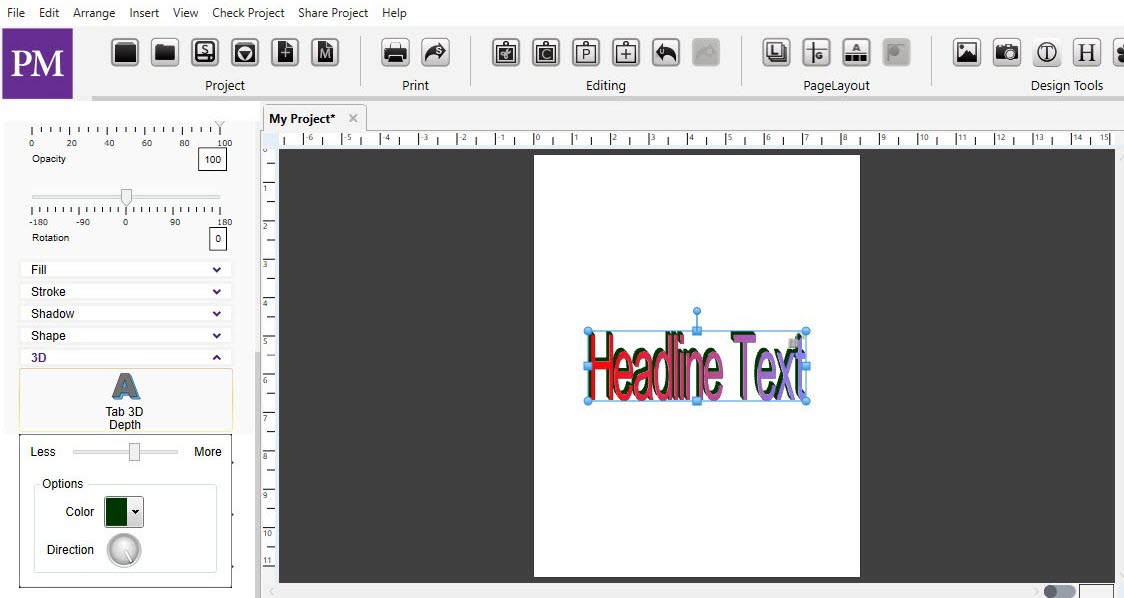The image size is (1124, 598).
Task: Click the "Editing" group label
Action: click(606, 85)
